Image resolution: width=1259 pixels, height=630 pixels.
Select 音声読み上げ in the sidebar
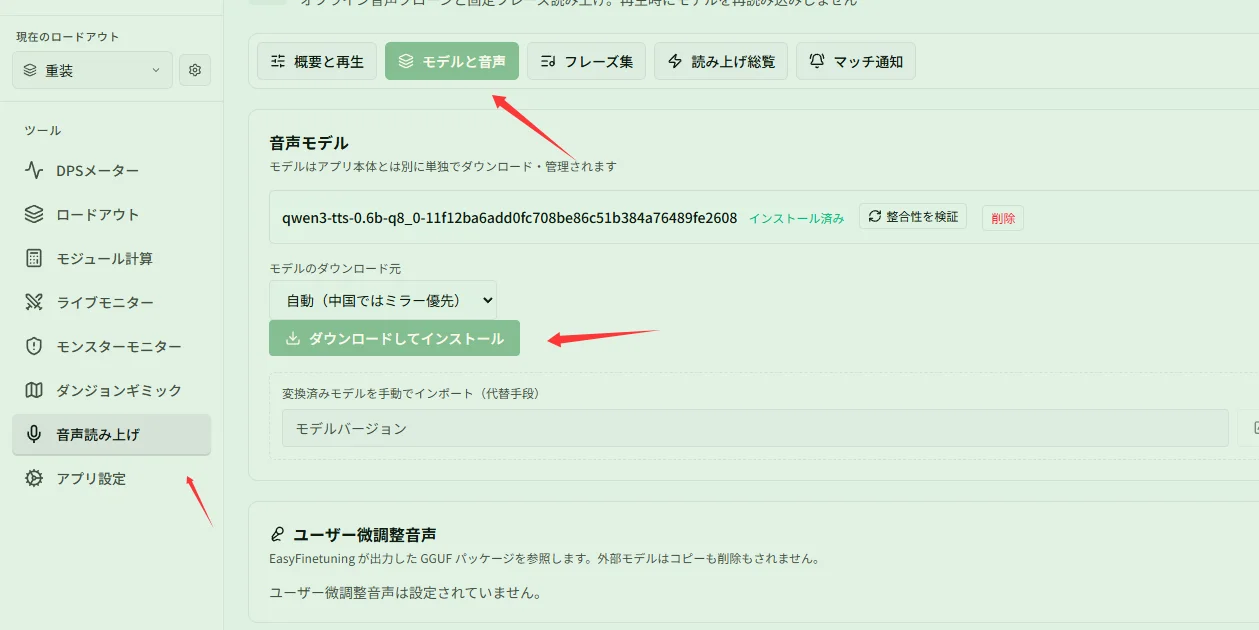[x=111, y=435]
